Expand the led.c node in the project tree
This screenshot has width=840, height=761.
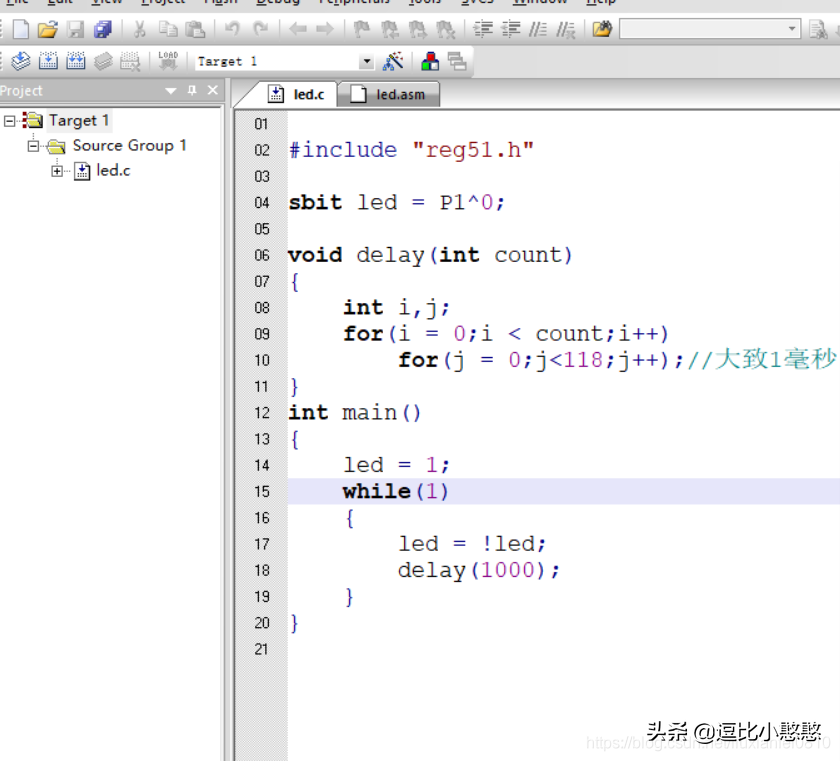pos(57,171)
